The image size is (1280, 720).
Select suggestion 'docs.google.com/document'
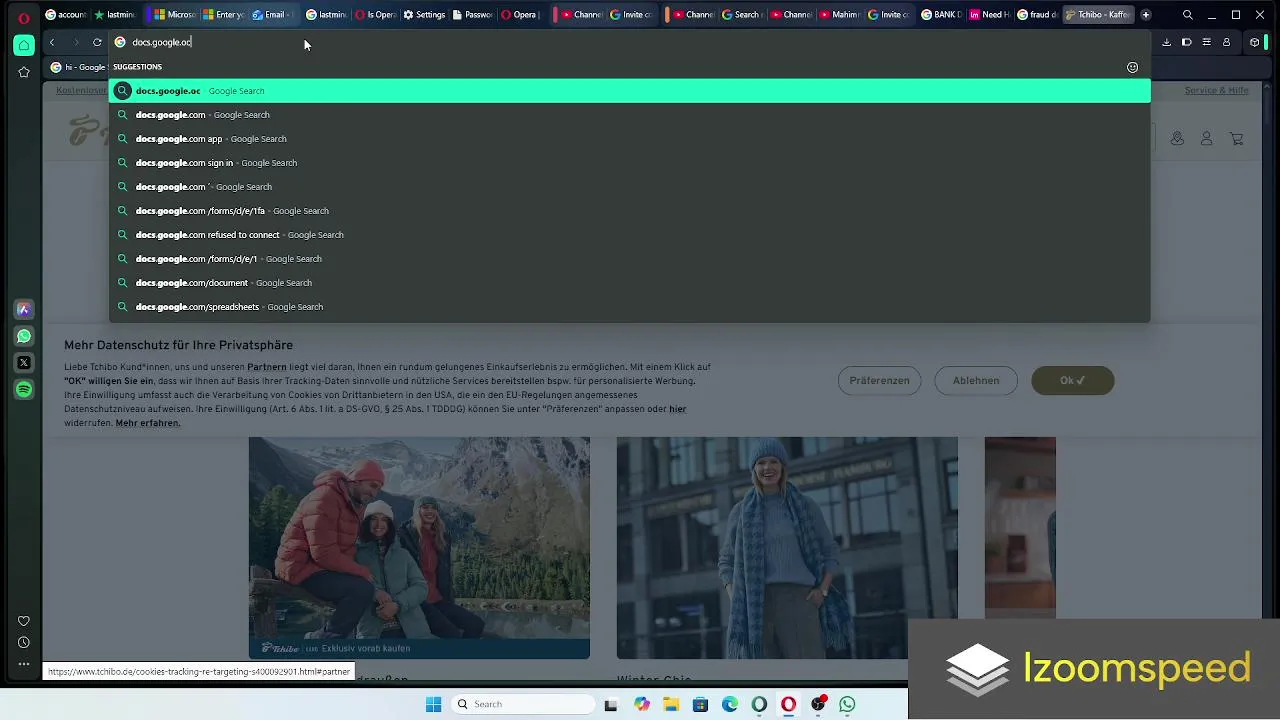tap(630, 283)
